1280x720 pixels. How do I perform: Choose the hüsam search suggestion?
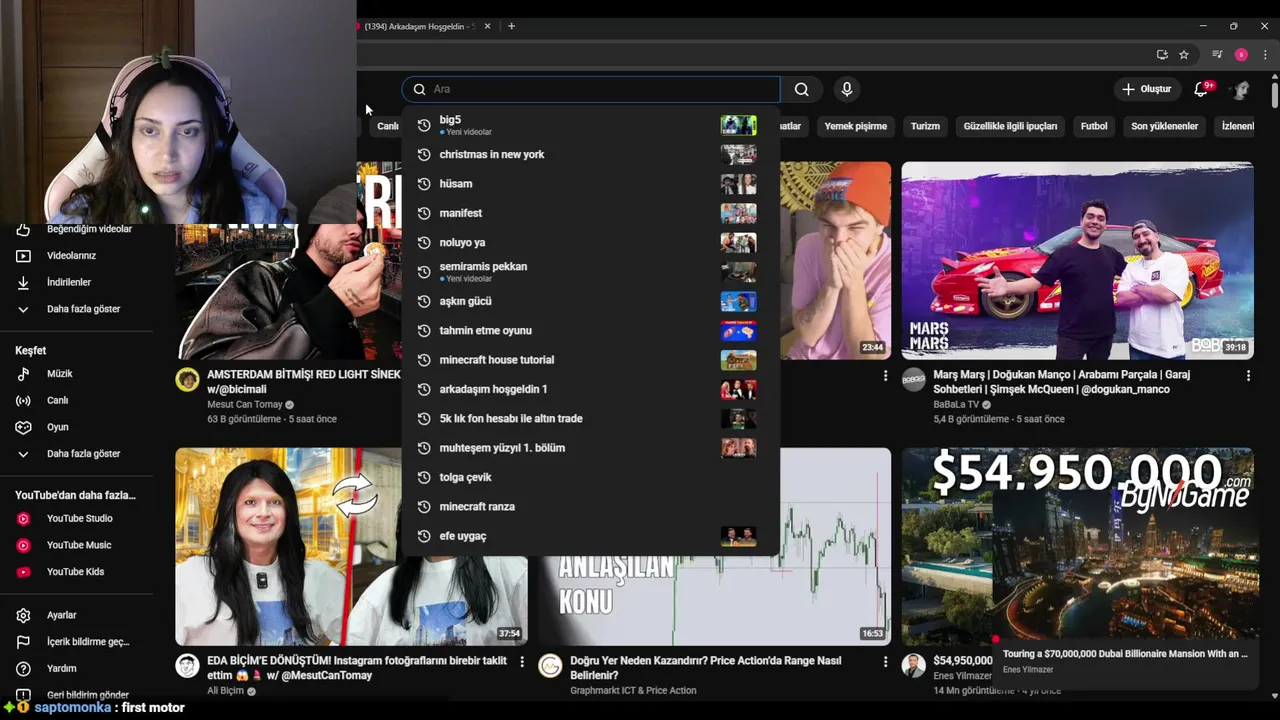click(590, 184)
